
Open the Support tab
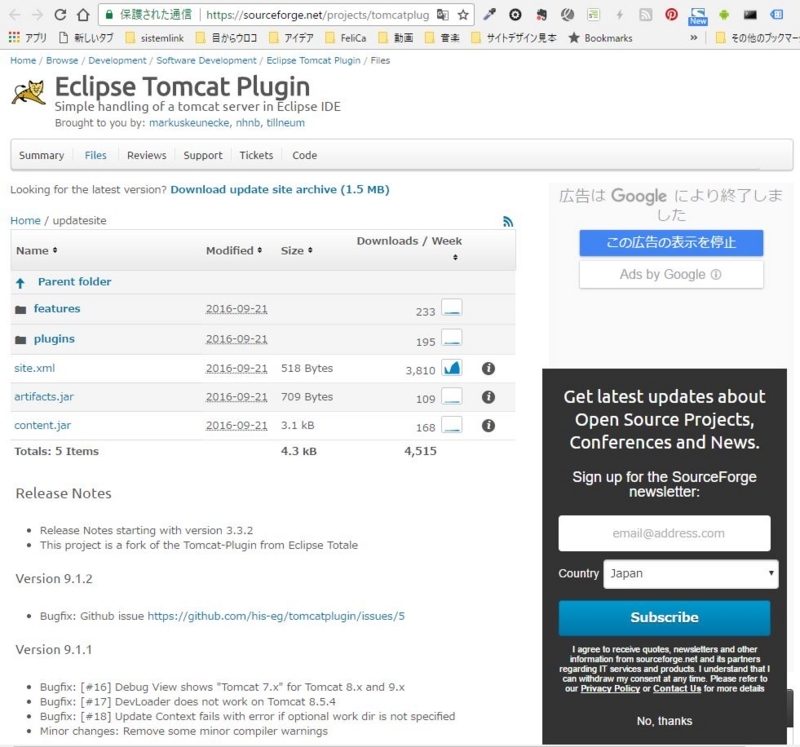[x=203, y=155]
